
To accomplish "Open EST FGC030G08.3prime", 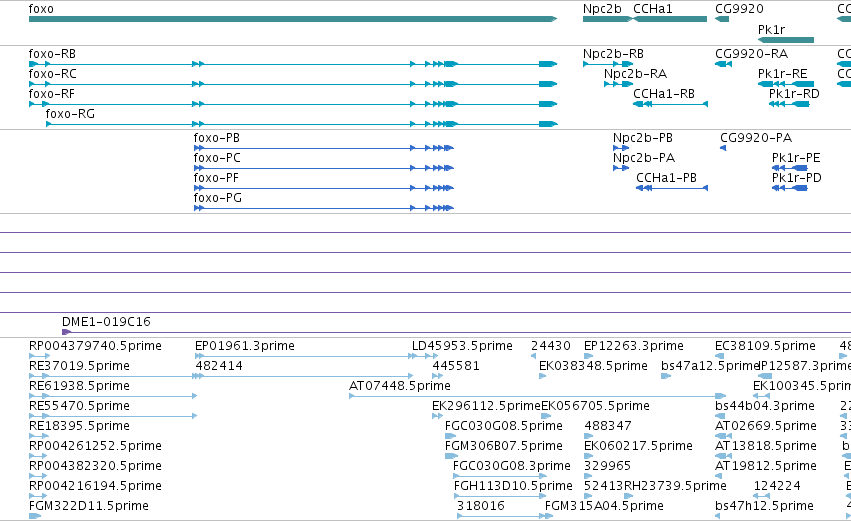I will click(x=512, y=466).
